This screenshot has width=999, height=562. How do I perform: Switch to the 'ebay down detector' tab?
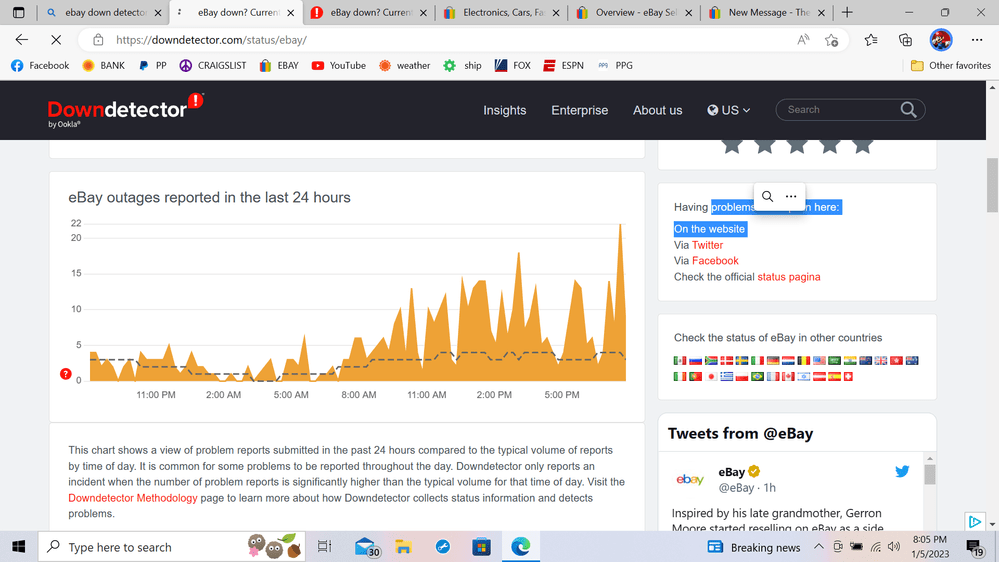pos(104,12)
